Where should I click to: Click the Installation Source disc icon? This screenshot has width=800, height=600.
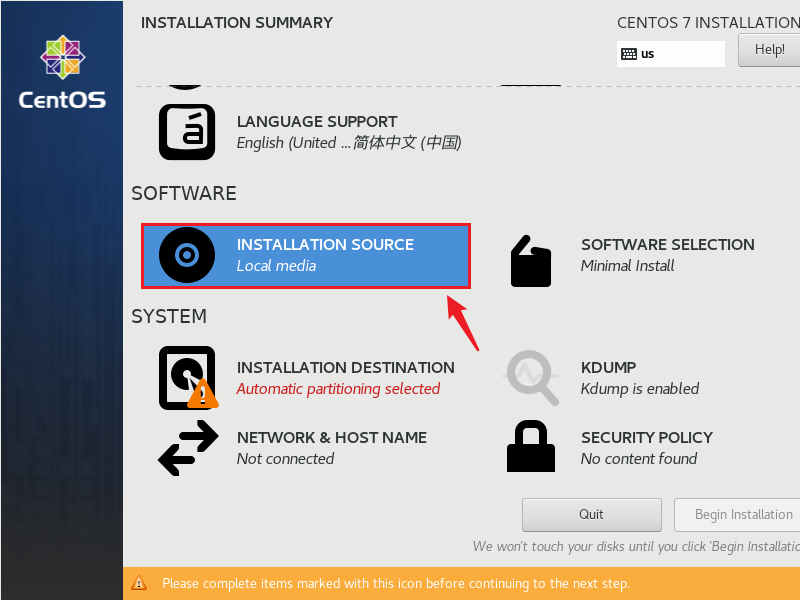point(187,255)
